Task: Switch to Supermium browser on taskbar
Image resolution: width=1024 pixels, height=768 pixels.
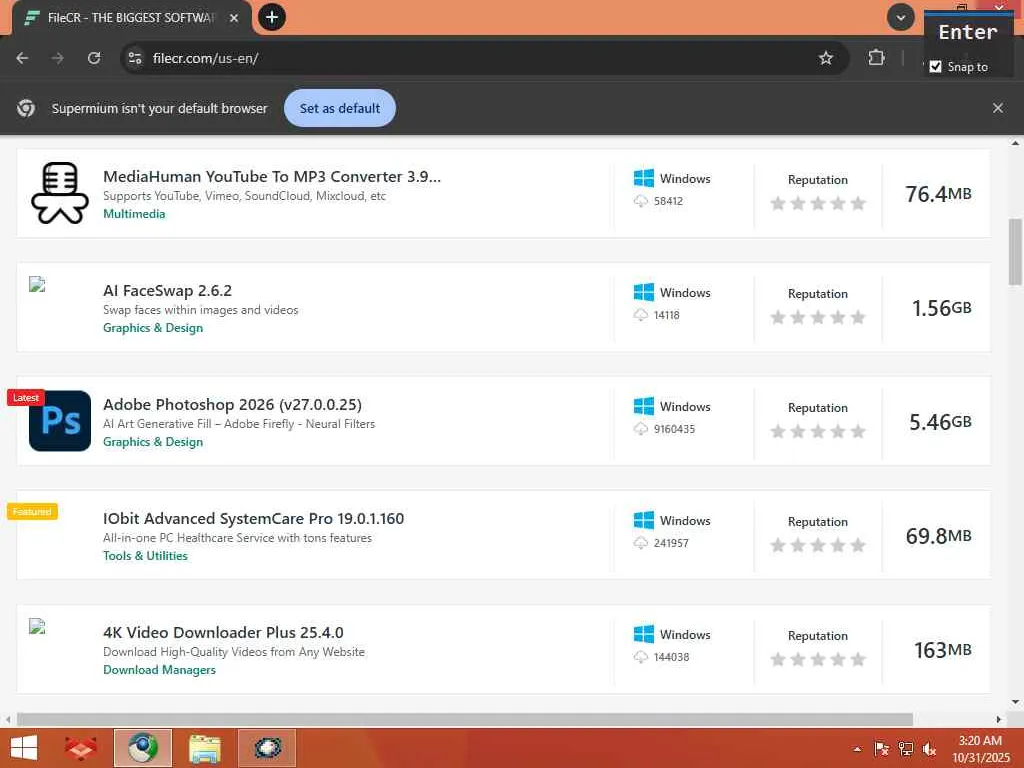Action: (x=143, y=748)
